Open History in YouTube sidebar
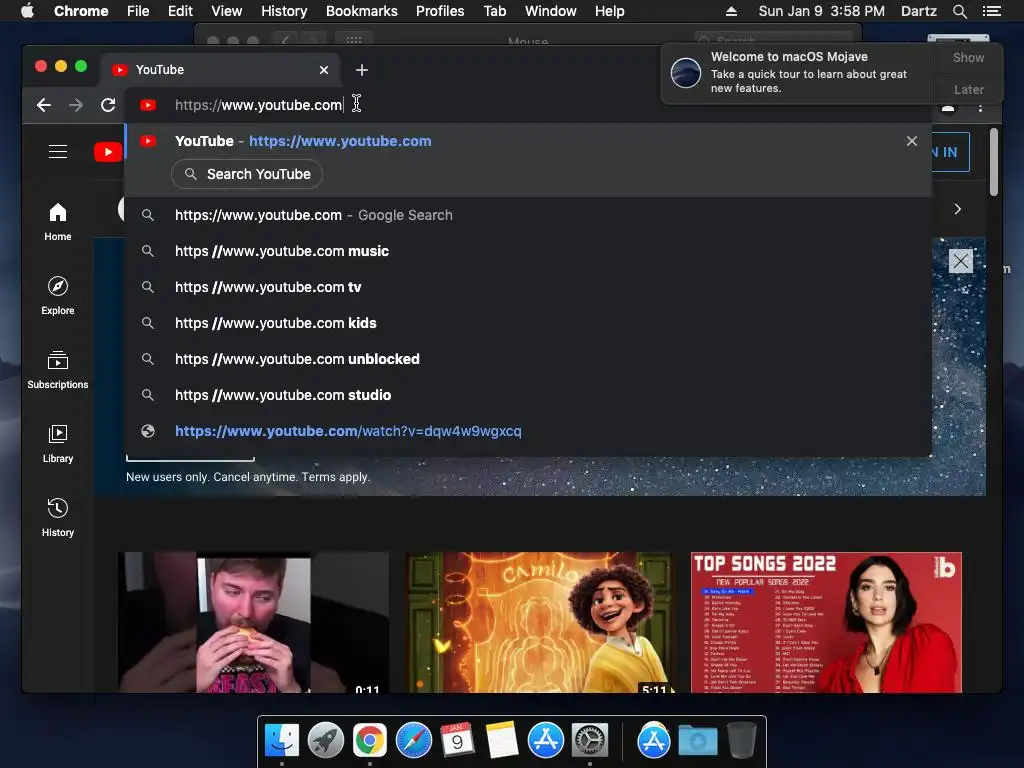The width and height of the screenshot is (1024, 768). (57, 518)
